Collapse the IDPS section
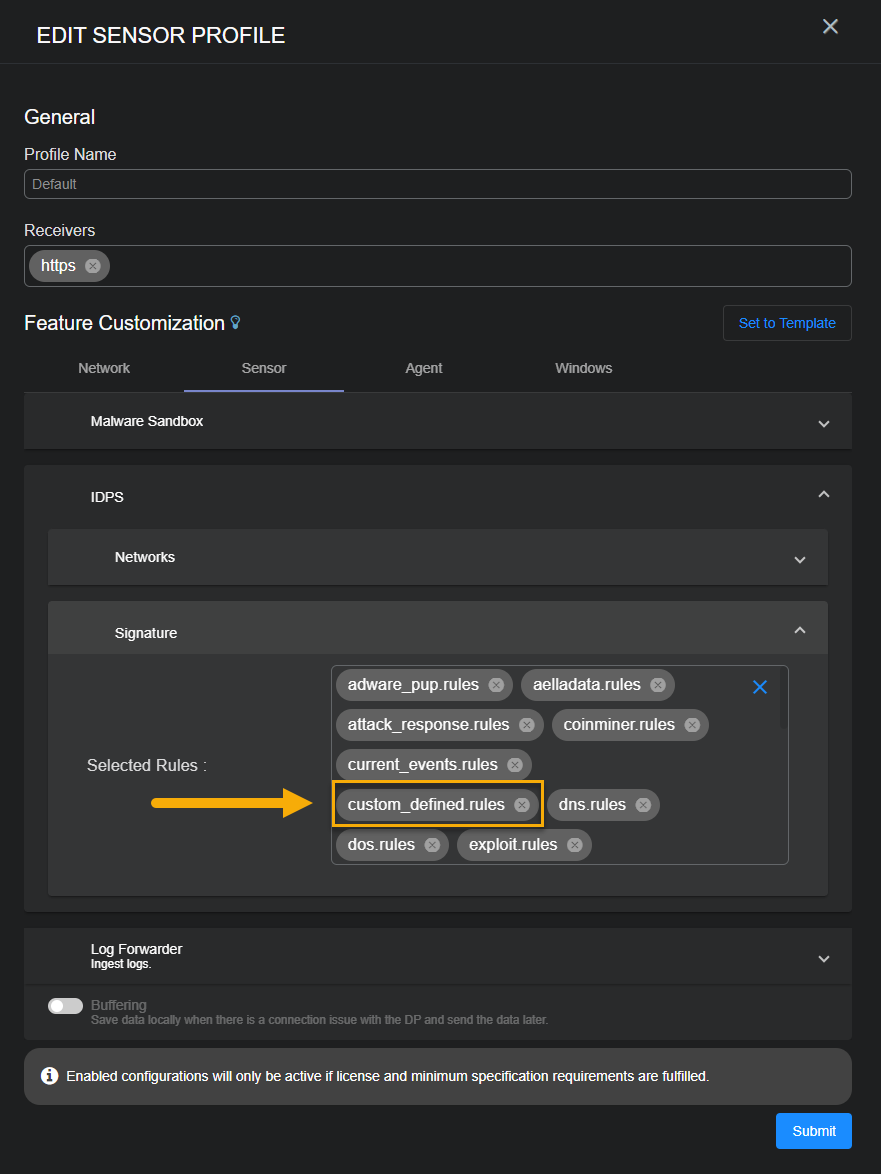The height and width of the screenshot is (1174, 881). (x=823, y=493)
